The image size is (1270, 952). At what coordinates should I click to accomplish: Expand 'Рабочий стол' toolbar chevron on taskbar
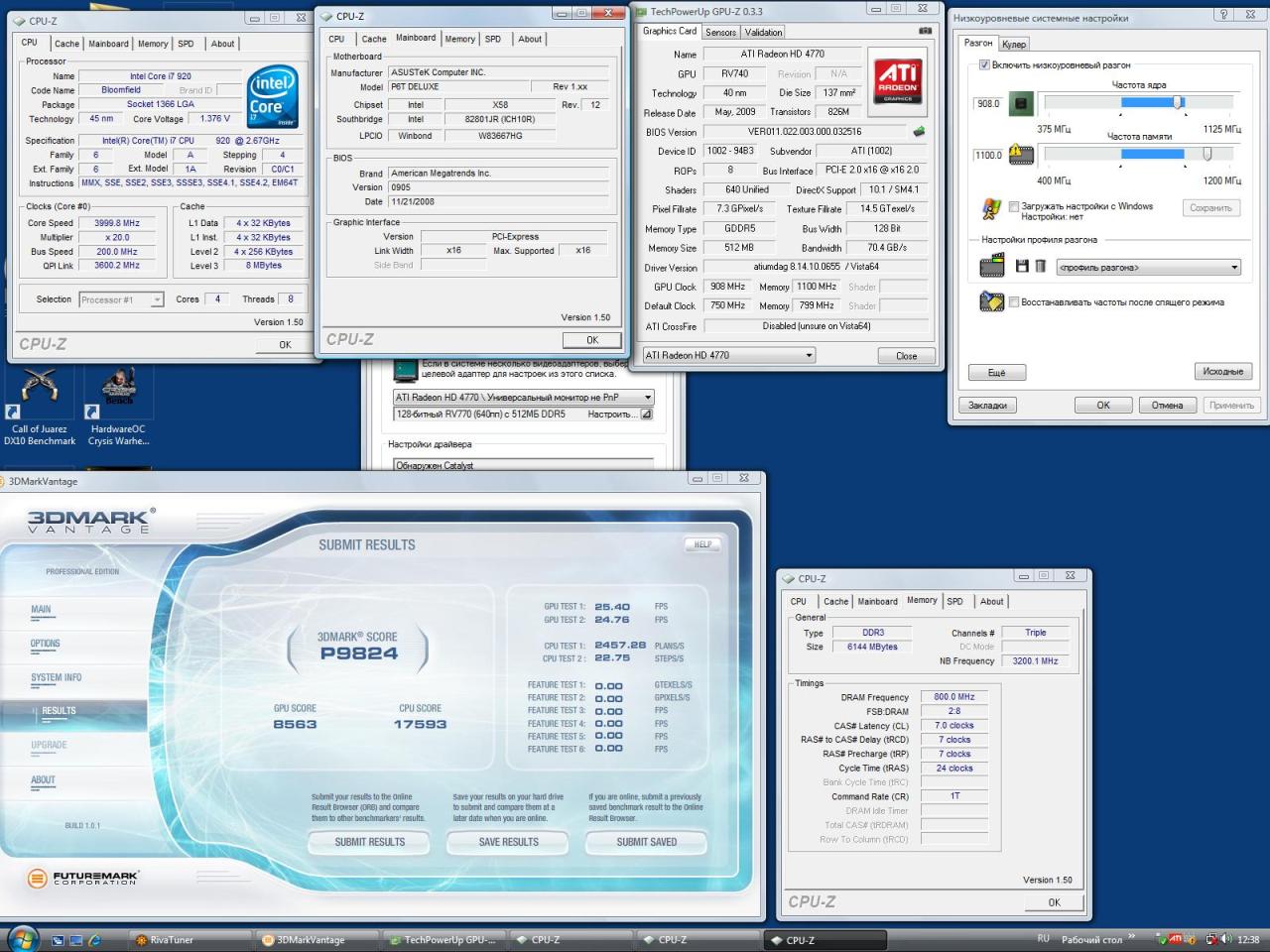click(x=1132, y=938)
